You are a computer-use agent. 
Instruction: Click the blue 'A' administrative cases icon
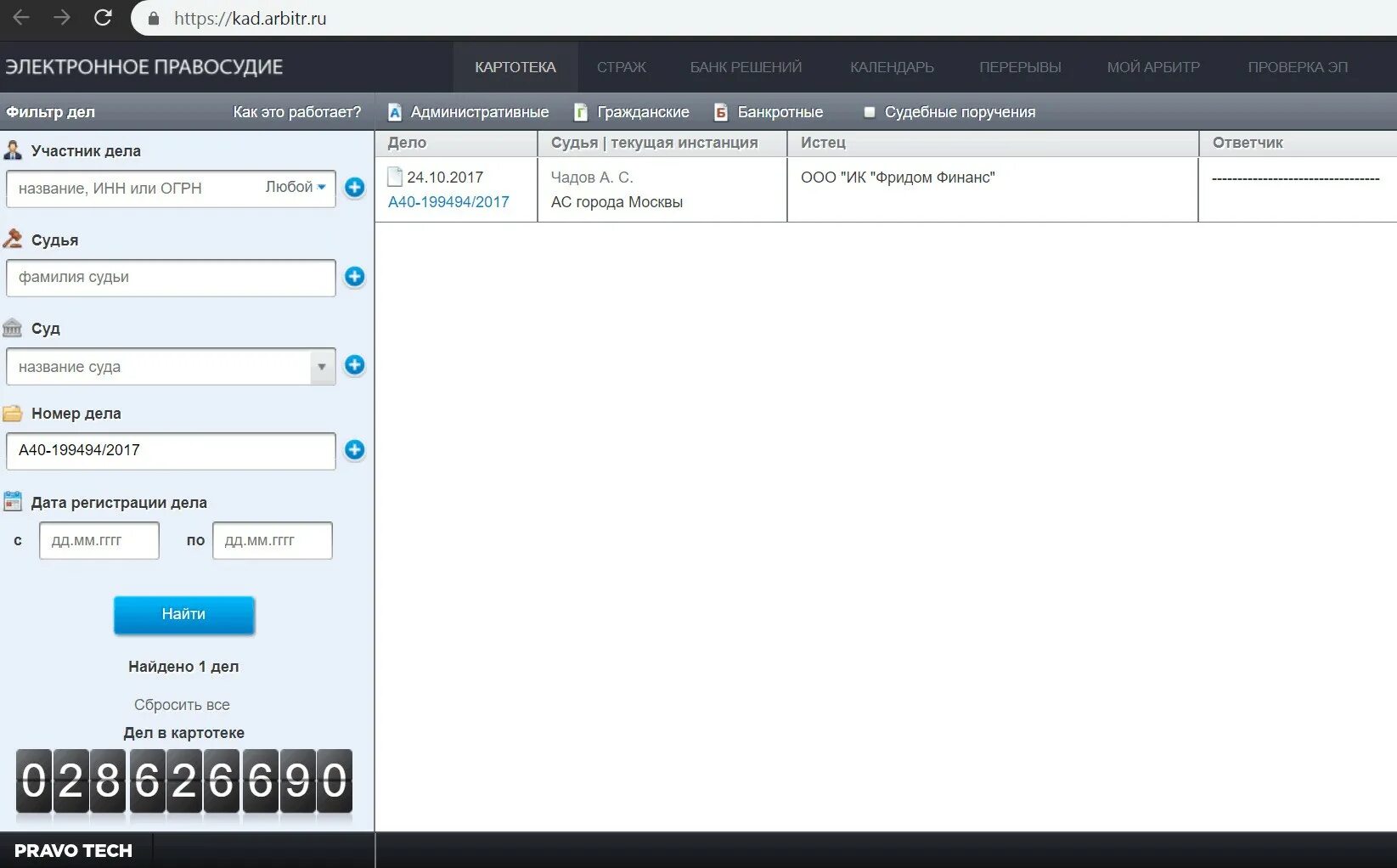click(395, 112)
